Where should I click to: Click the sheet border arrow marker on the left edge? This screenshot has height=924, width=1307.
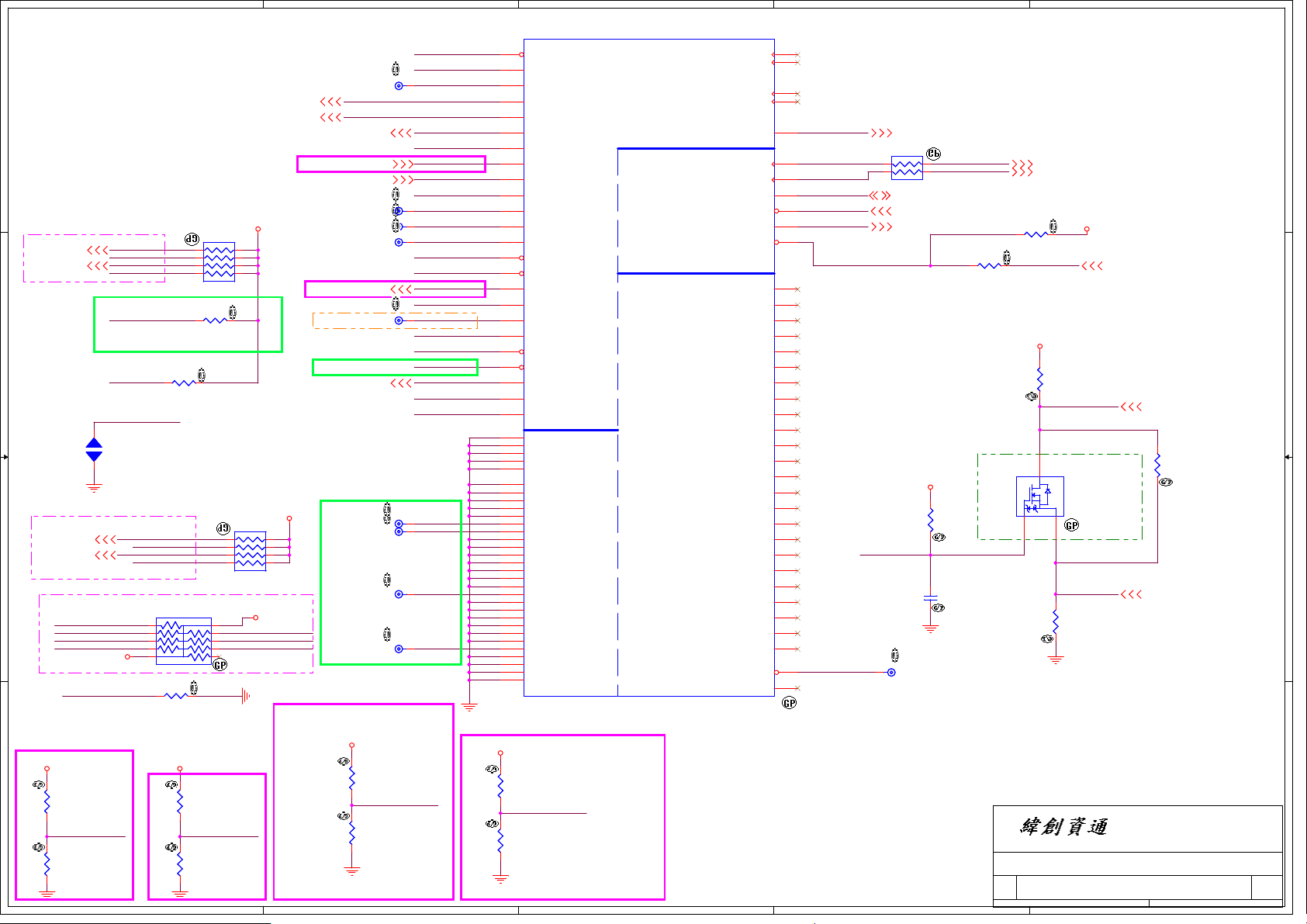pos(4,457)
